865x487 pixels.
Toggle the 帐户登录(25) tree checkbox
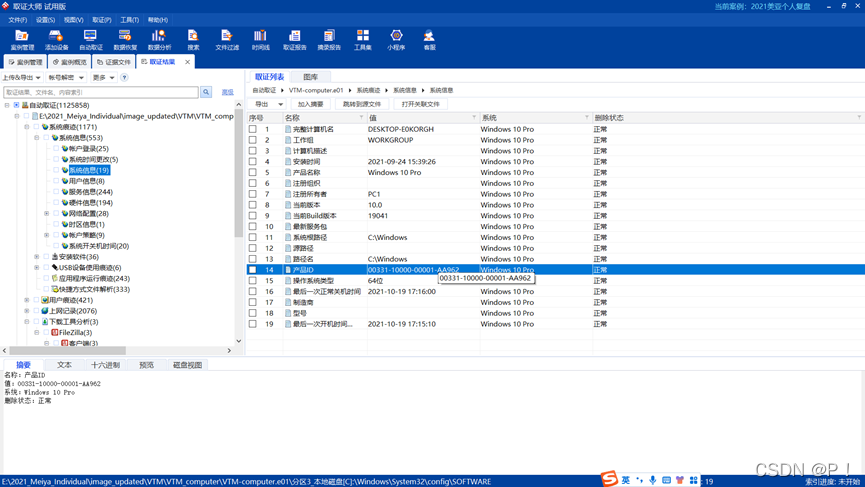[56, 148]
